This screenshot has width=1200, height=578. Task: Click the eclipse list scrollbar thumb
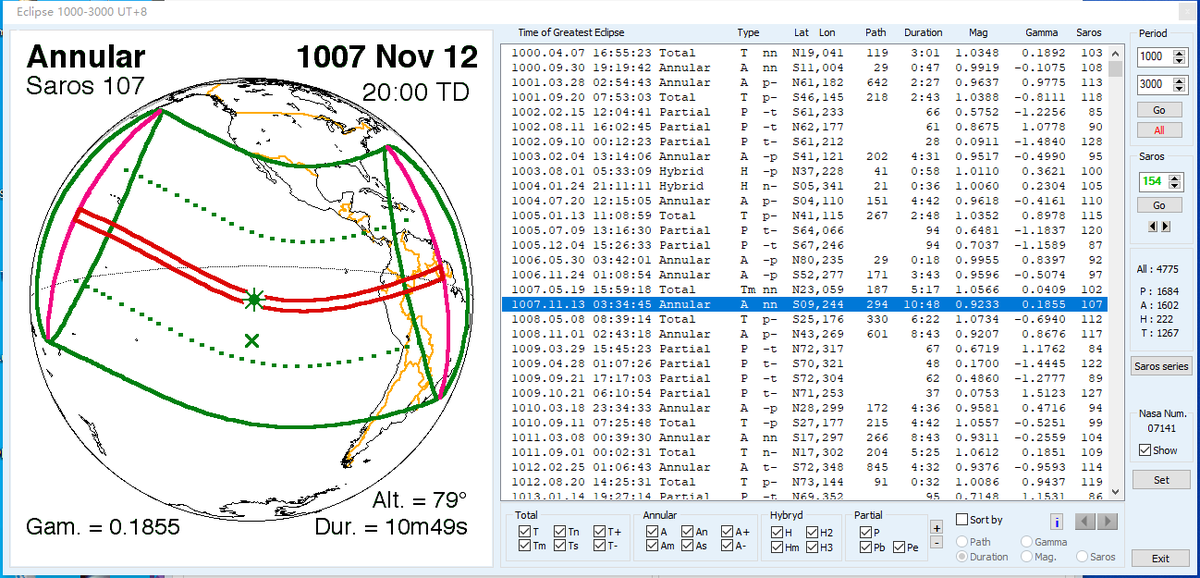click(x=1115, y=69)
